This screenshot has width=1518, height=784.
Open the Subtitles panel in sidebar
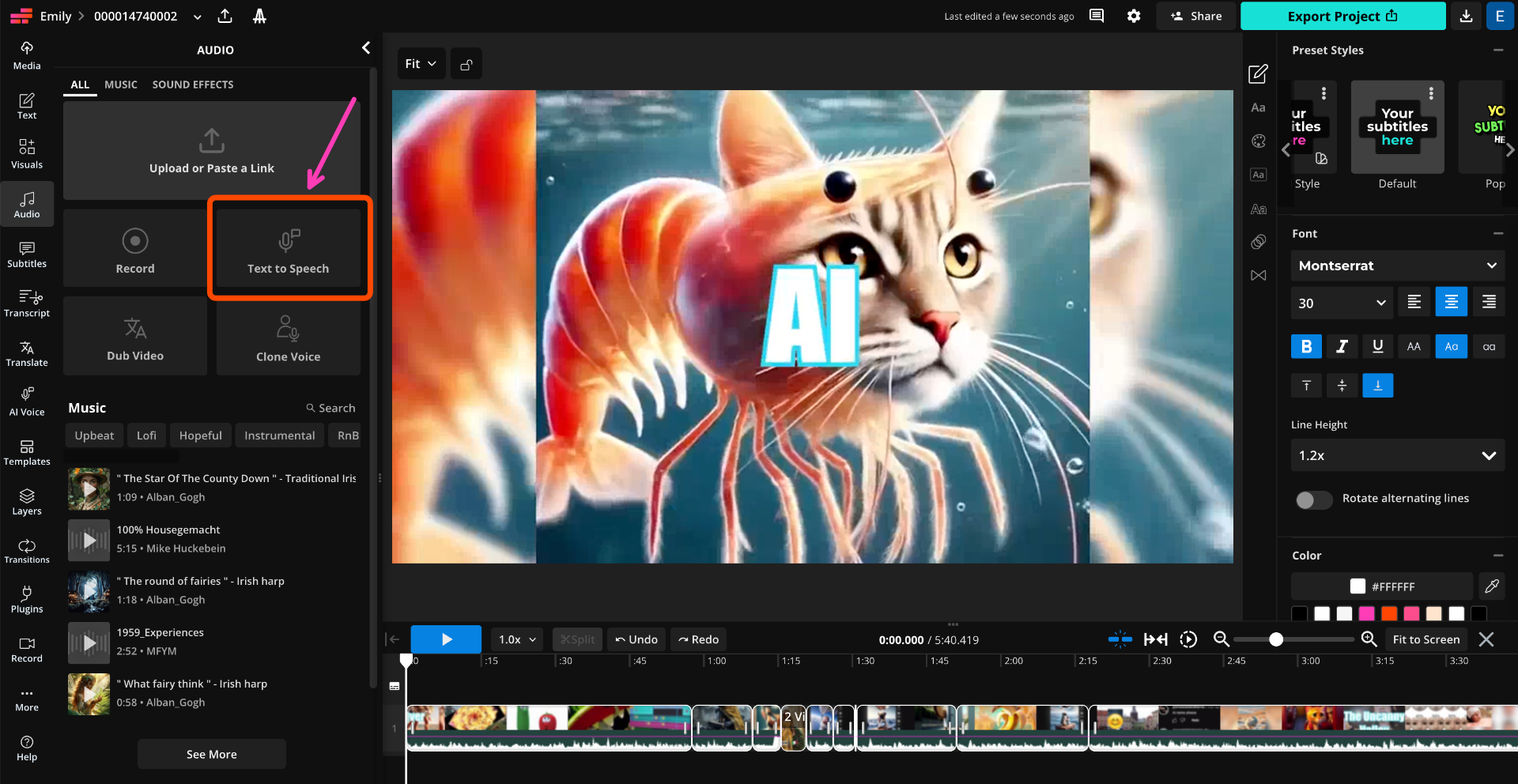(27, 254)
